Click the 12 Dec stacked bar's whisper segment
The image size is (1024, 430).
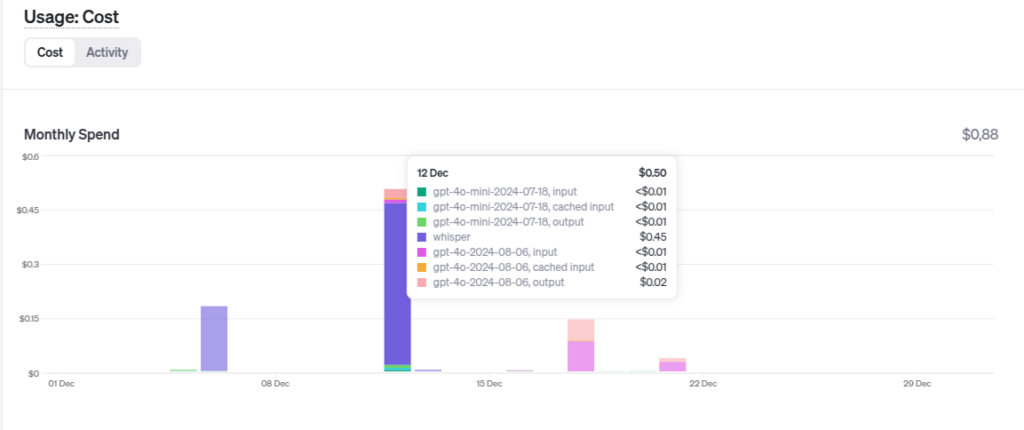click(x=397, y=284)
